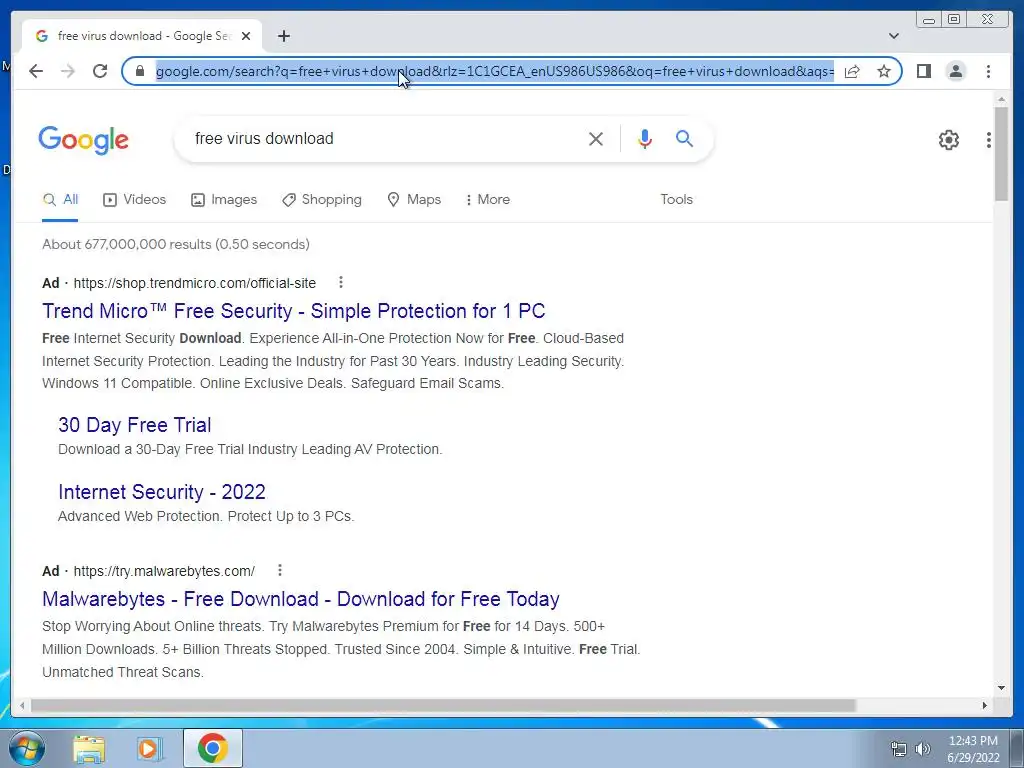The width and height of the screenshot is (1024, 768).
Task: Open Chrome's three-dot menu
Action: point(988,71)
